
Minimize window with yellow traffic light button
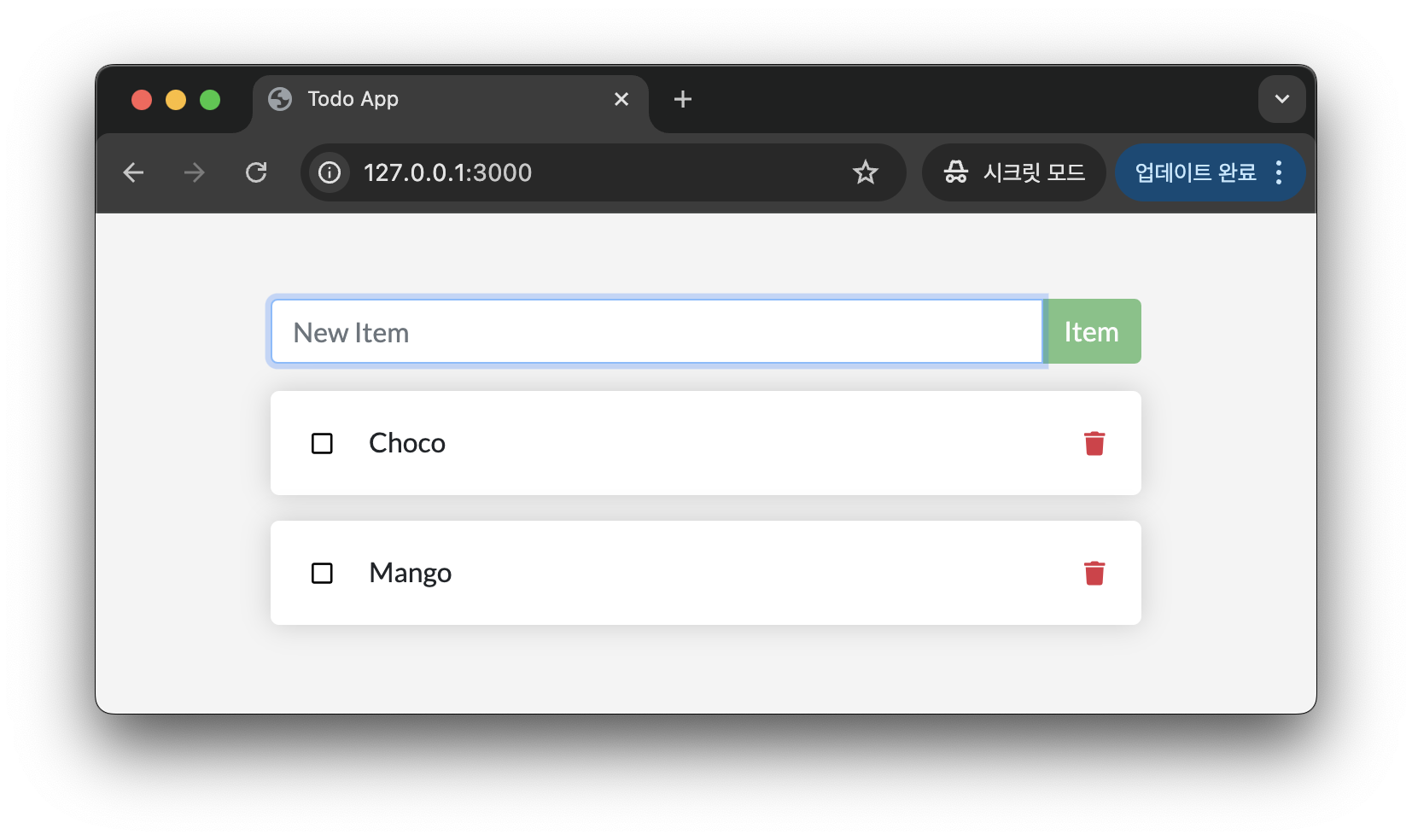176,100
